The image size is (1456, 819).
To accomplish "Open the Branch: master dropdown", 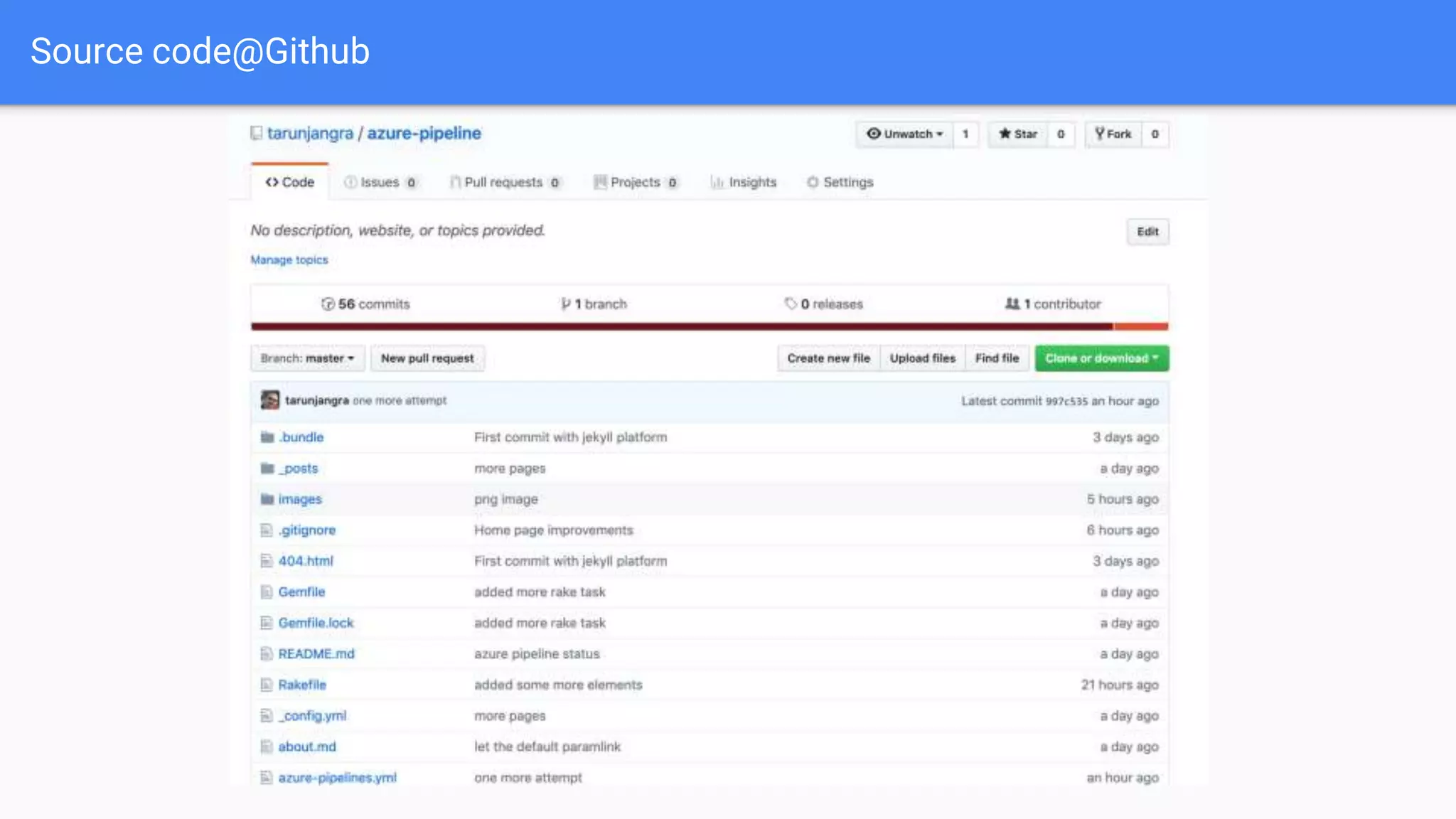I will (x=307, y=358).
